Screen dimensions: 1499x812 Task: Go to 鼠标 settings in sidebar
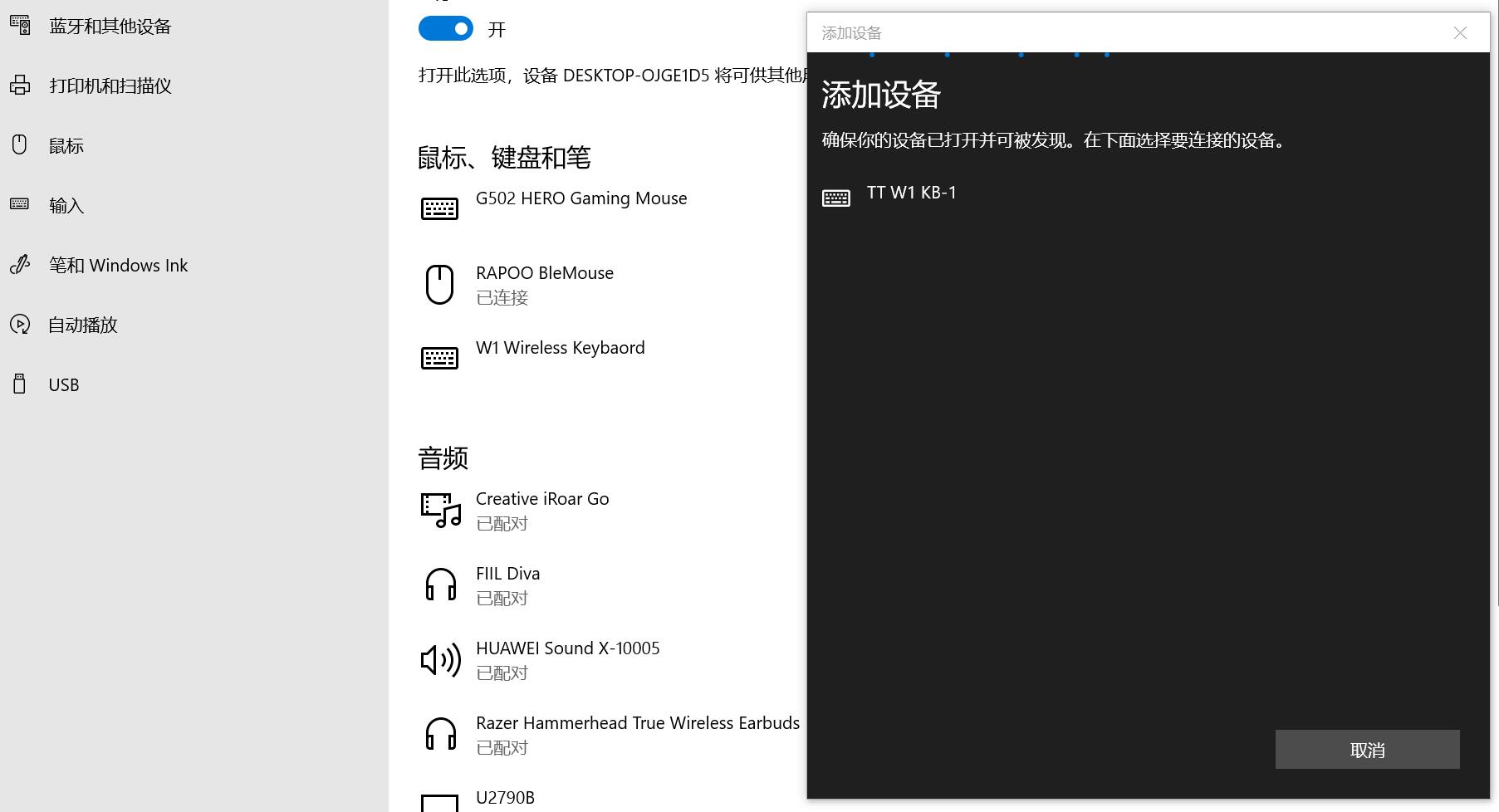click(66, 146)
